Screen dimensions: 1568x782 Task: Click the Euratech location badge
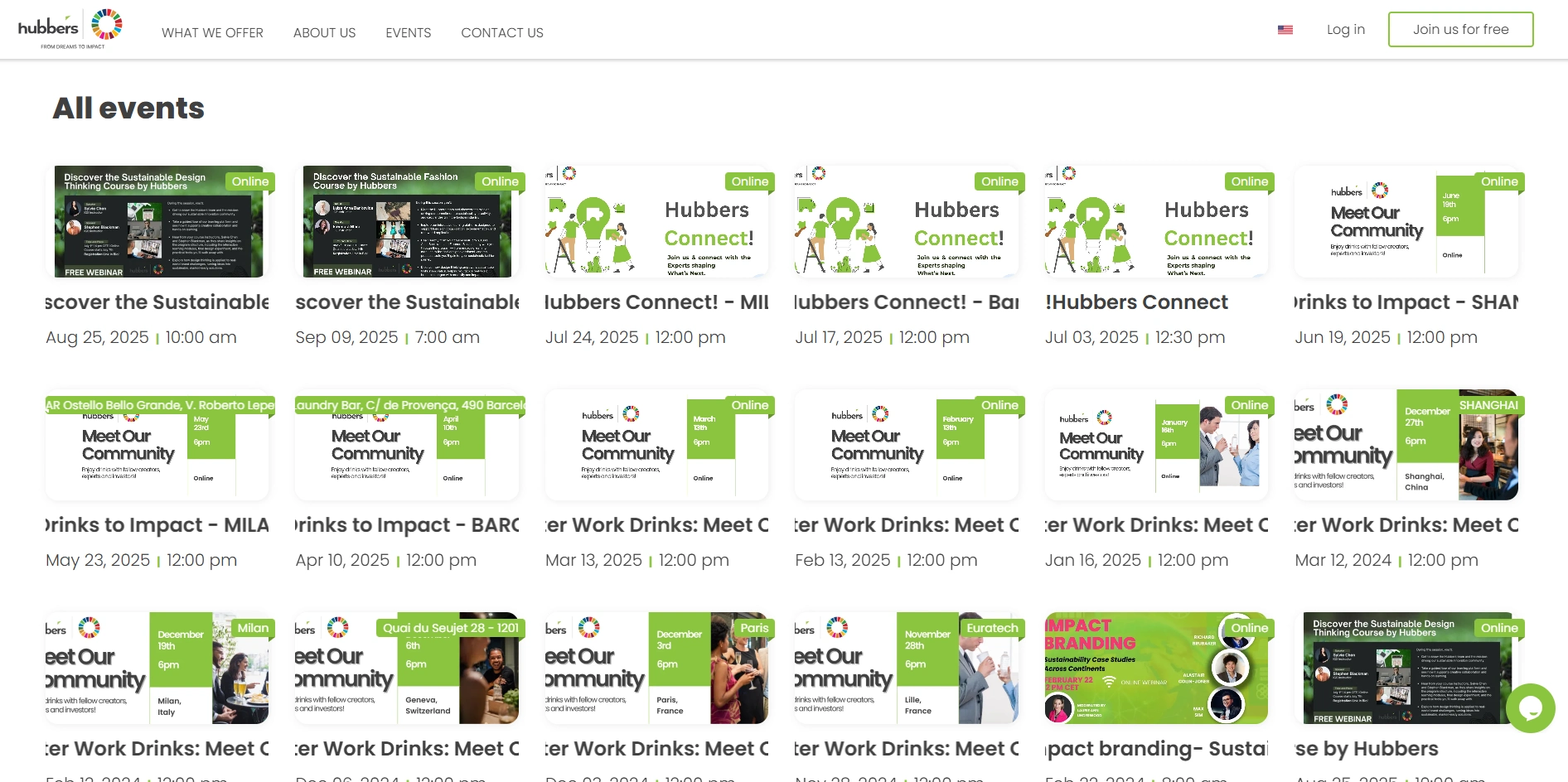[x=992, y=628]
